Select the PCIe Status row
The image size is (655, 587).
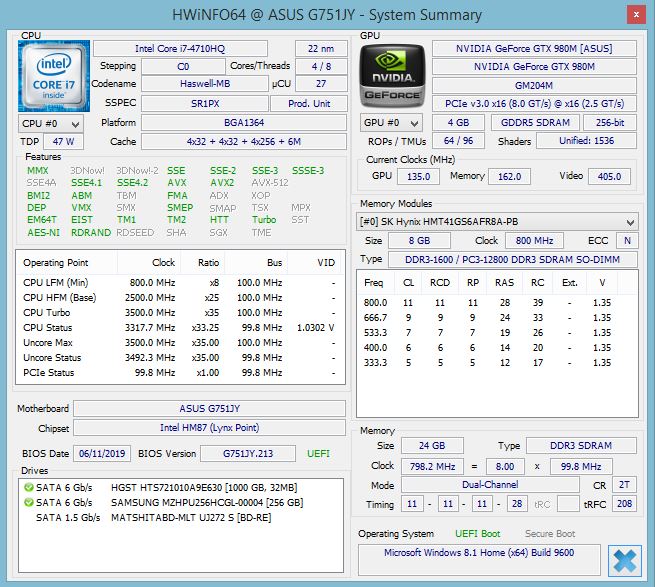point(180,373)
